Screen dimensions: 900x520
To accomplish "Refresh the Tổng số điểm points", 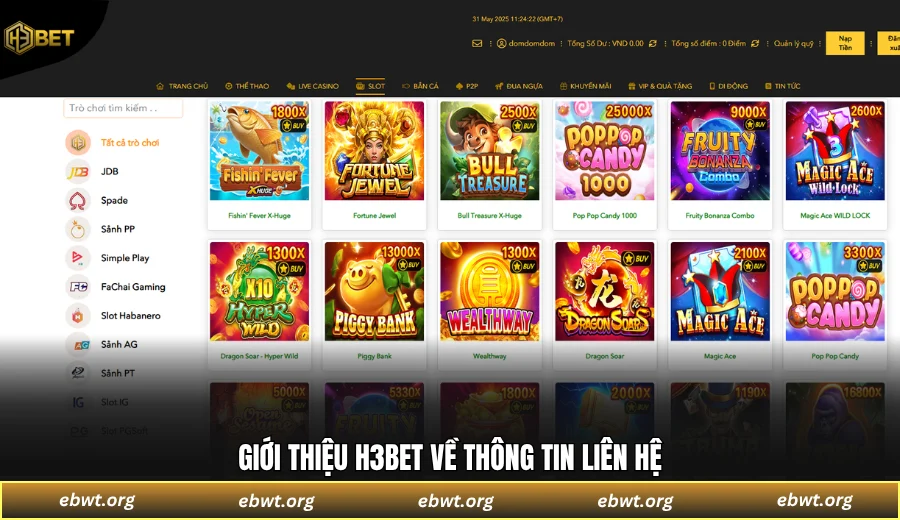I will point(755,44).
